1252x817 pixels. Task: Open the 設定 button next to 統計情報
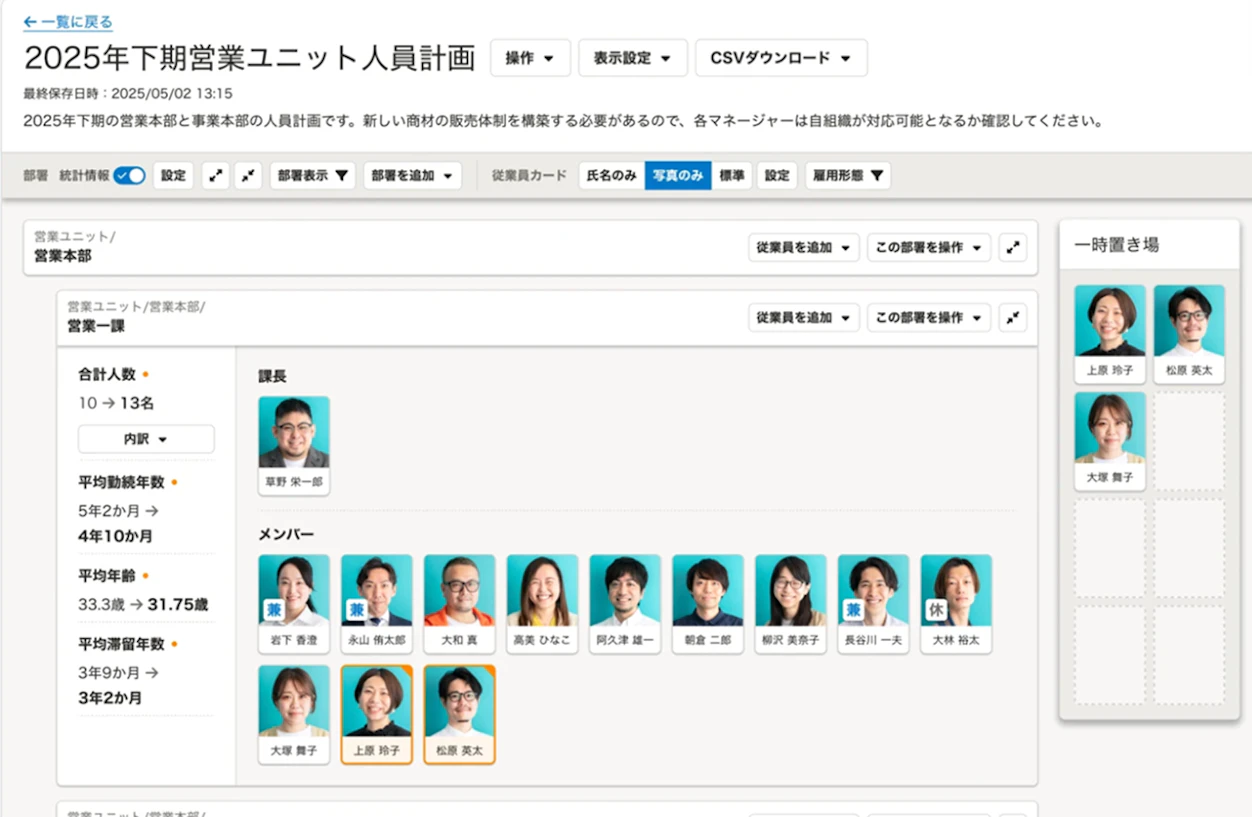coord(173,175)
